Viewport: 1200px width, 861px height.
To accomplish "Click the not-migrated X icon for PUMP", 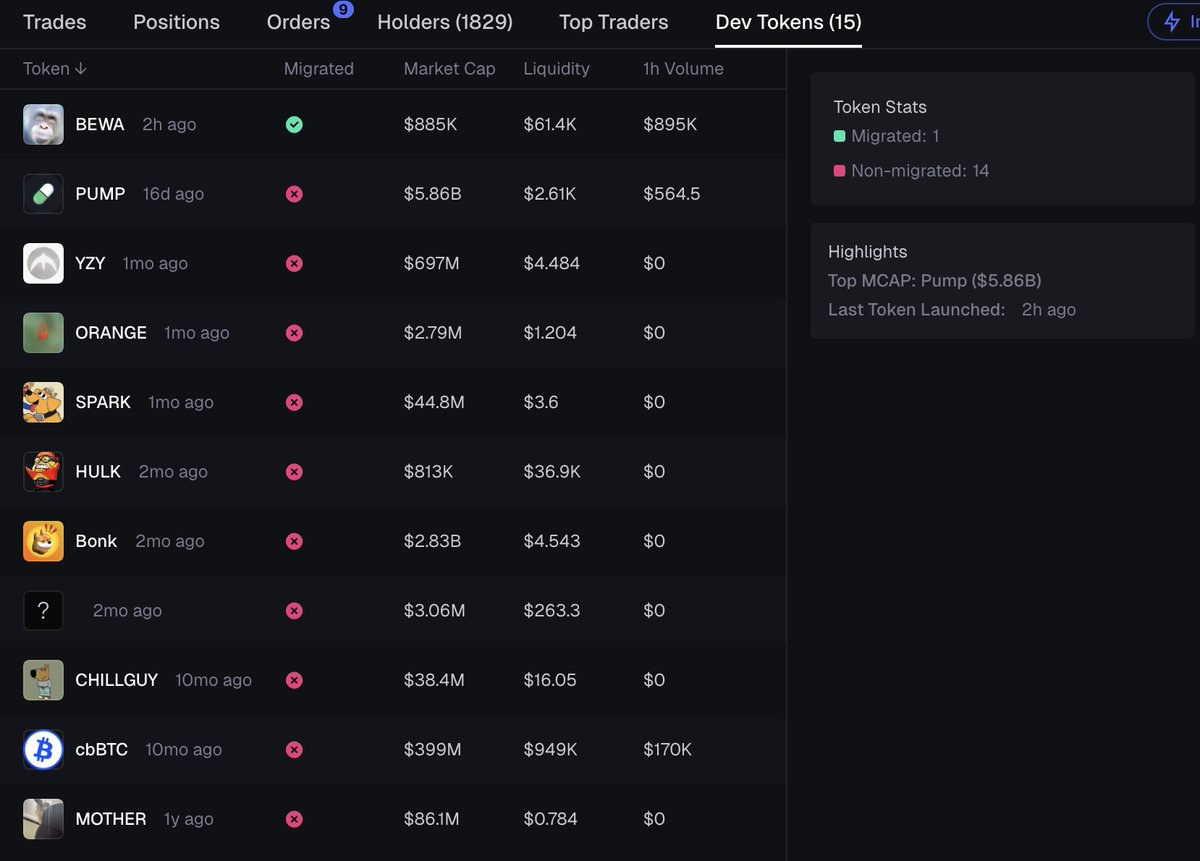I will pos(294,194).
